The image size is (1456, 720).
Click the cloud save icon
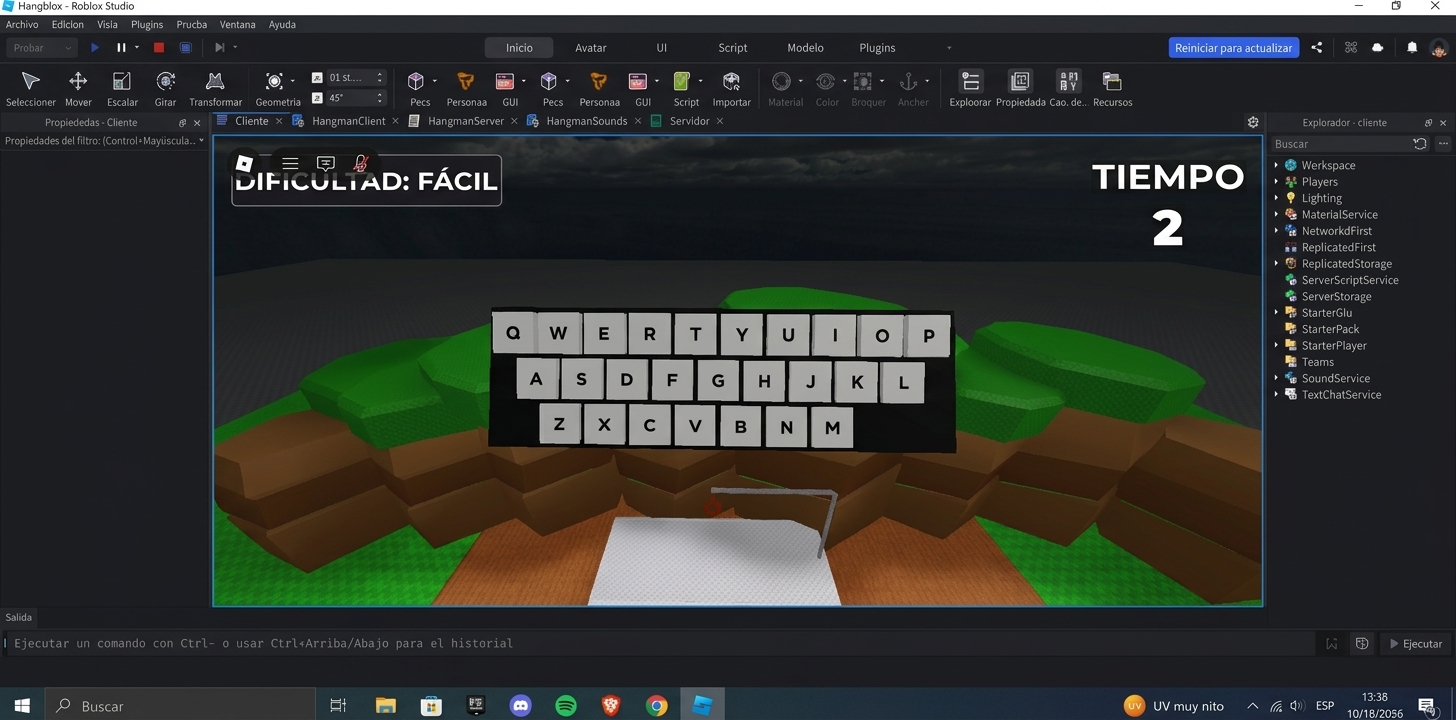(x=1378, y=47)
